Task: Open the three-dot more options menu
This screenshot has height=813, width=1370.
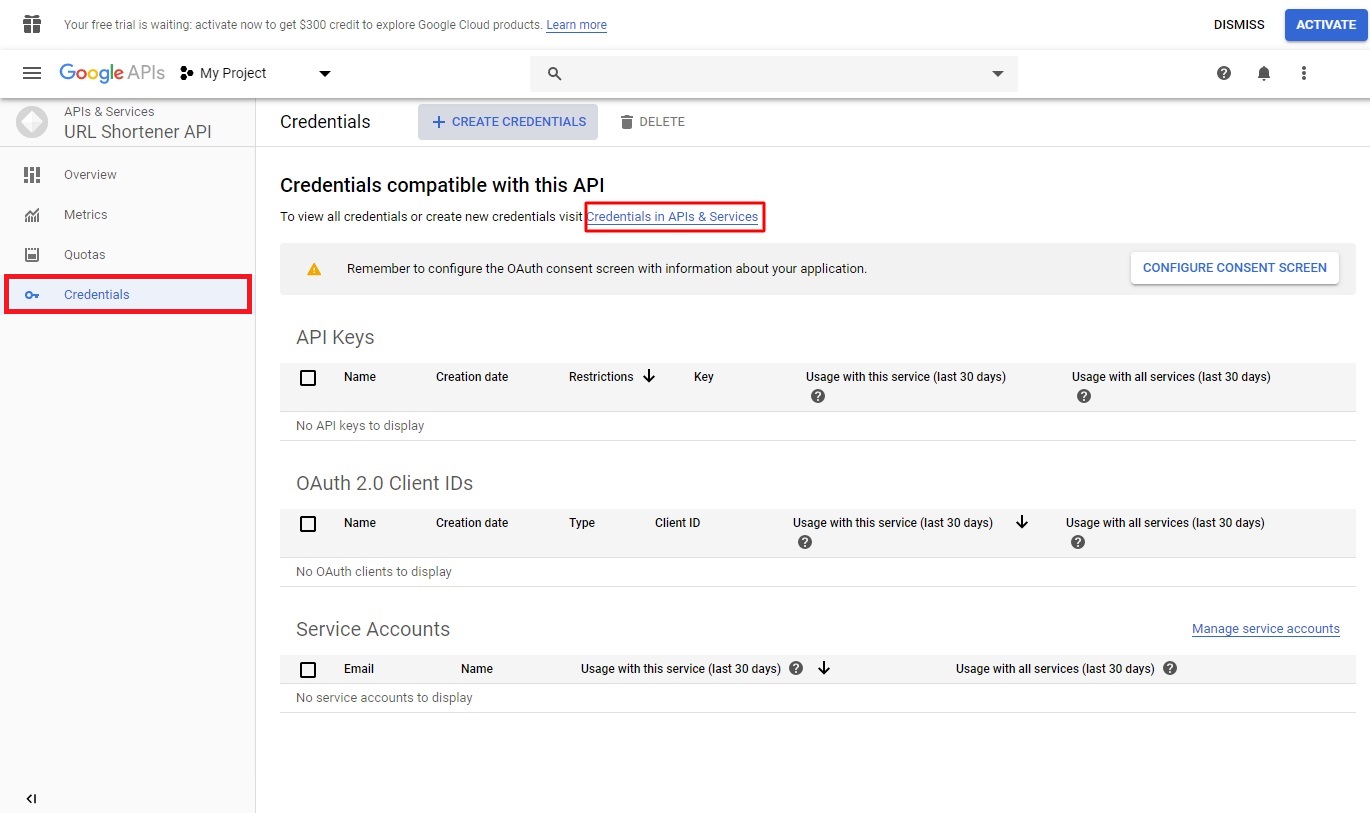Action: [x=1303, y=73]
